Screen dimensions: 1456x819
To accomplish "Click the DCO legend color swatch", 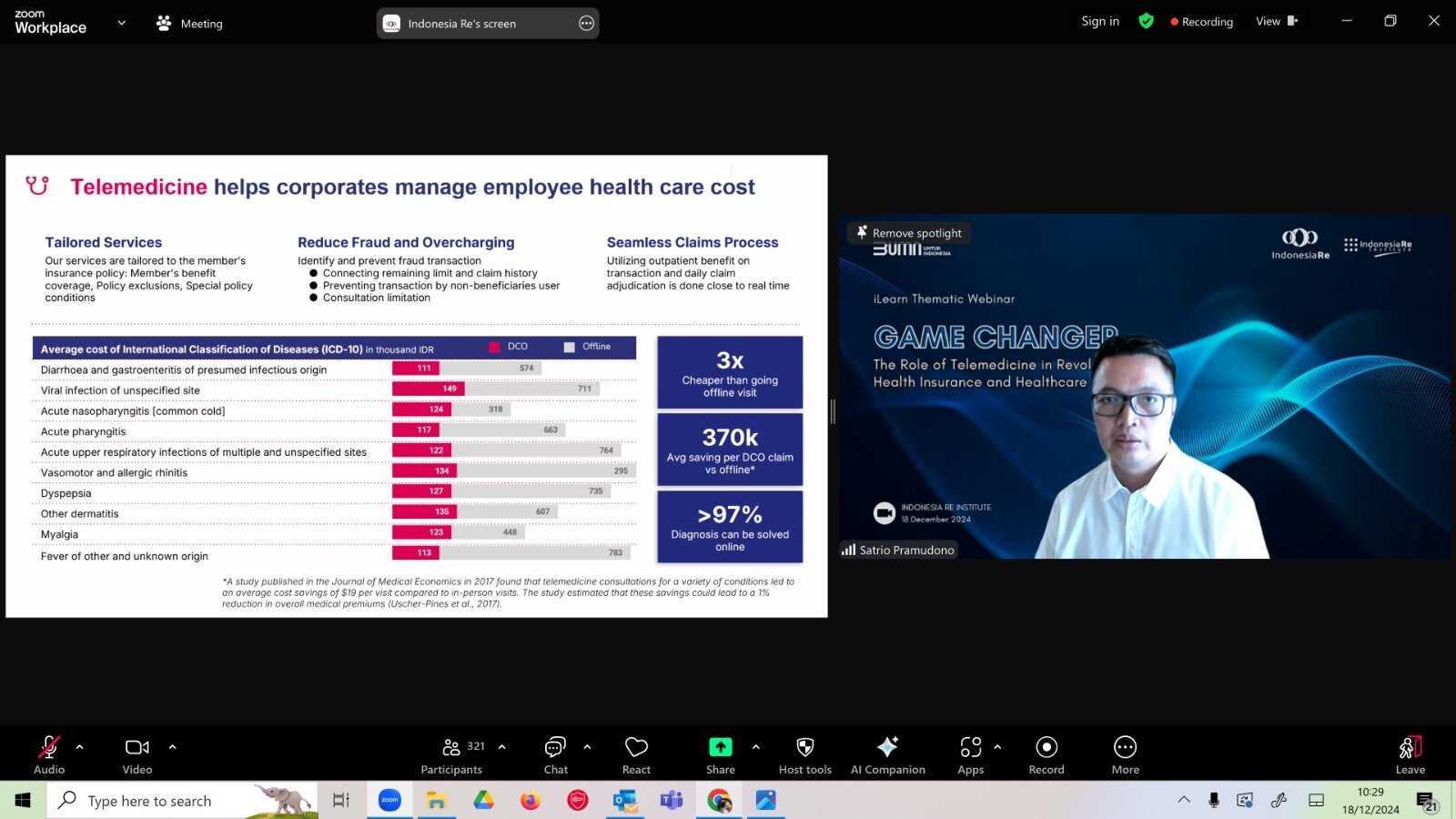I will (x=494, y=347).
